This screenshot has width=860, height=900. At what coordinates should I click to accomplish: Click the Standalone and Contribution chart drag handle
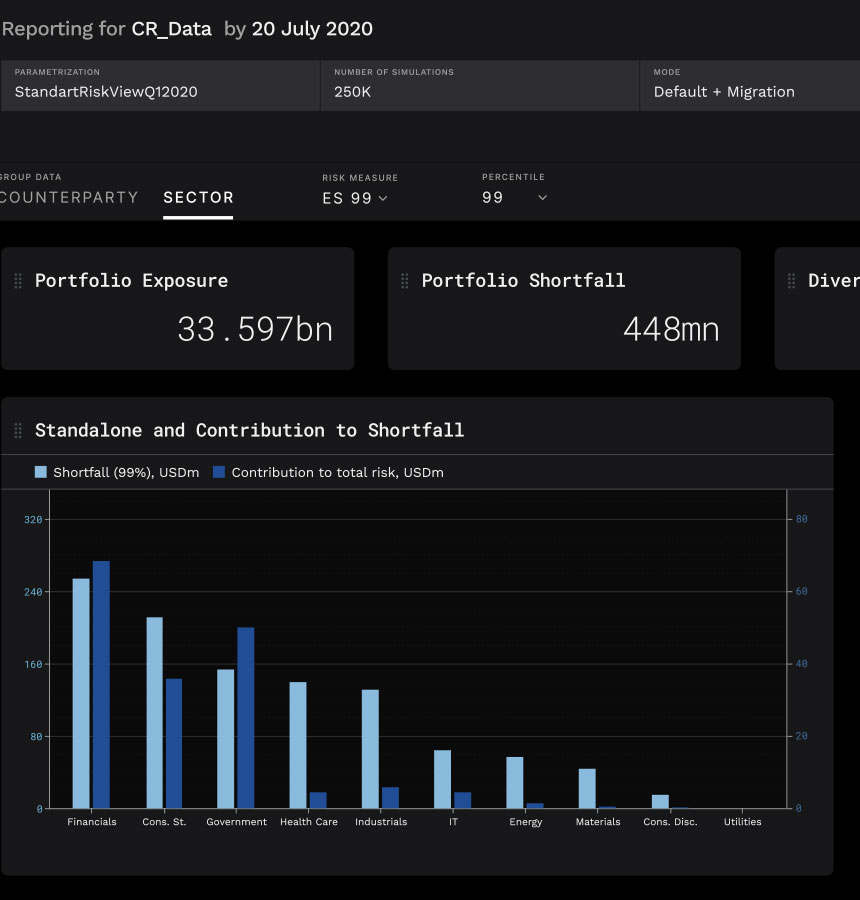(18, 430)
